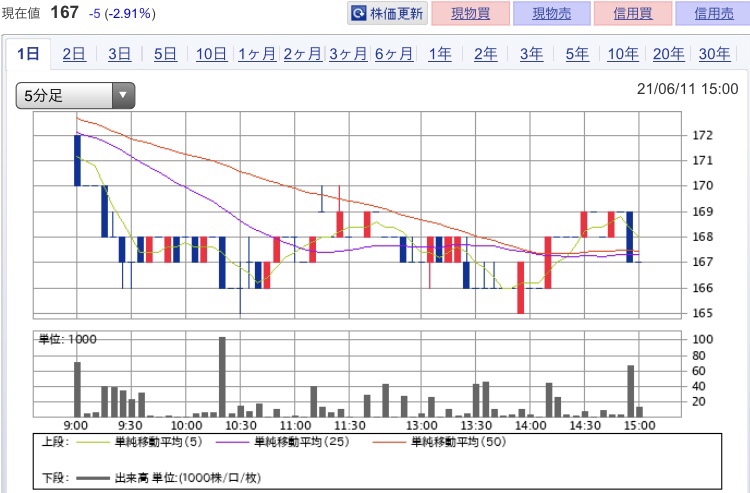Click the 15:00 time axis label
Viewport: 750px width, 493px height.
pyautogui.click(x=640, y=425)
